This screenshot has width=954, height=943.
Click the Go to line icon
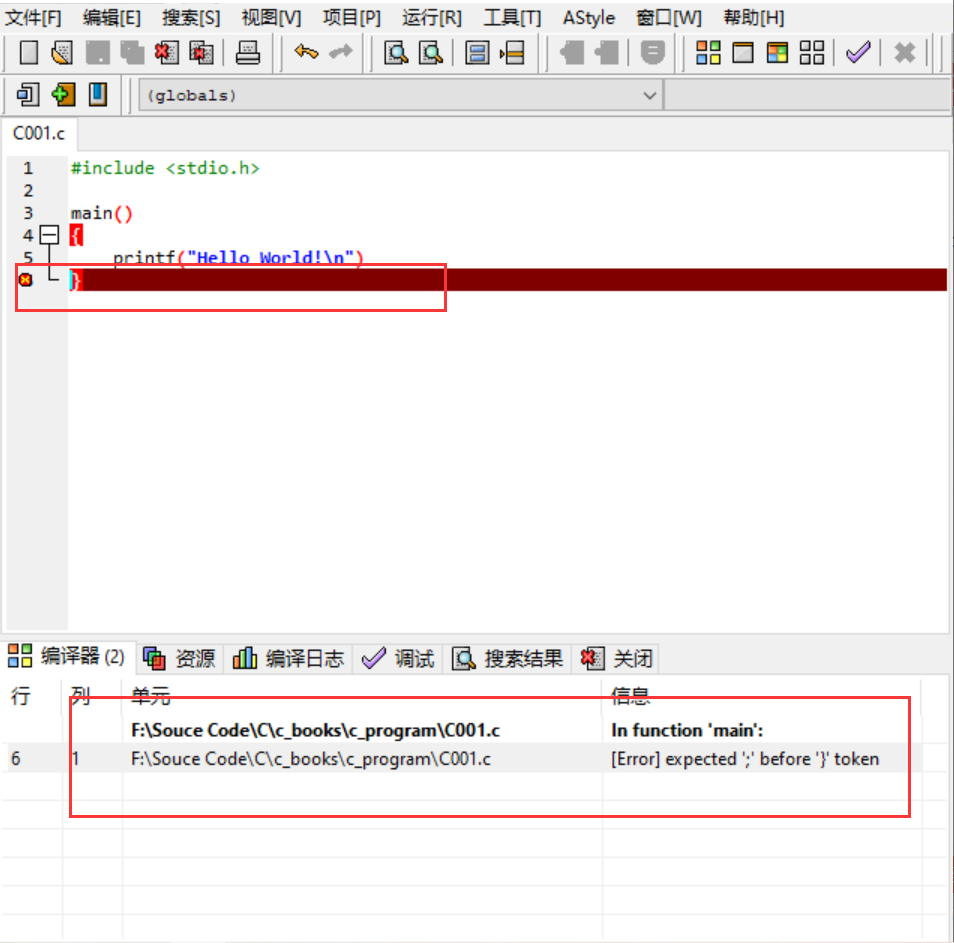(512, 52)
